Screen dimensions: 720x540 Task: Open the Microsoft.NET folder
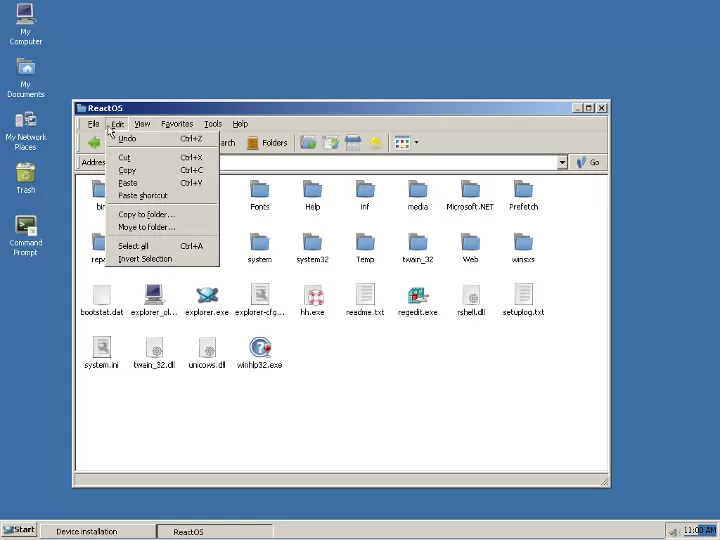coord(470,191)
